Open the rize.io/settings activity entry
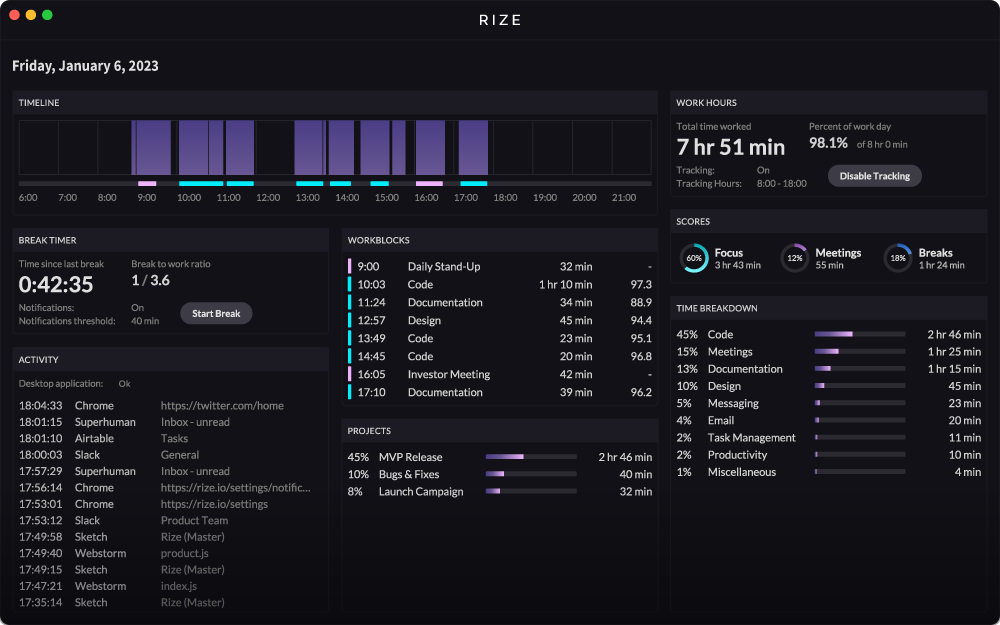The image size is (1000, 625). coord(214,504)
